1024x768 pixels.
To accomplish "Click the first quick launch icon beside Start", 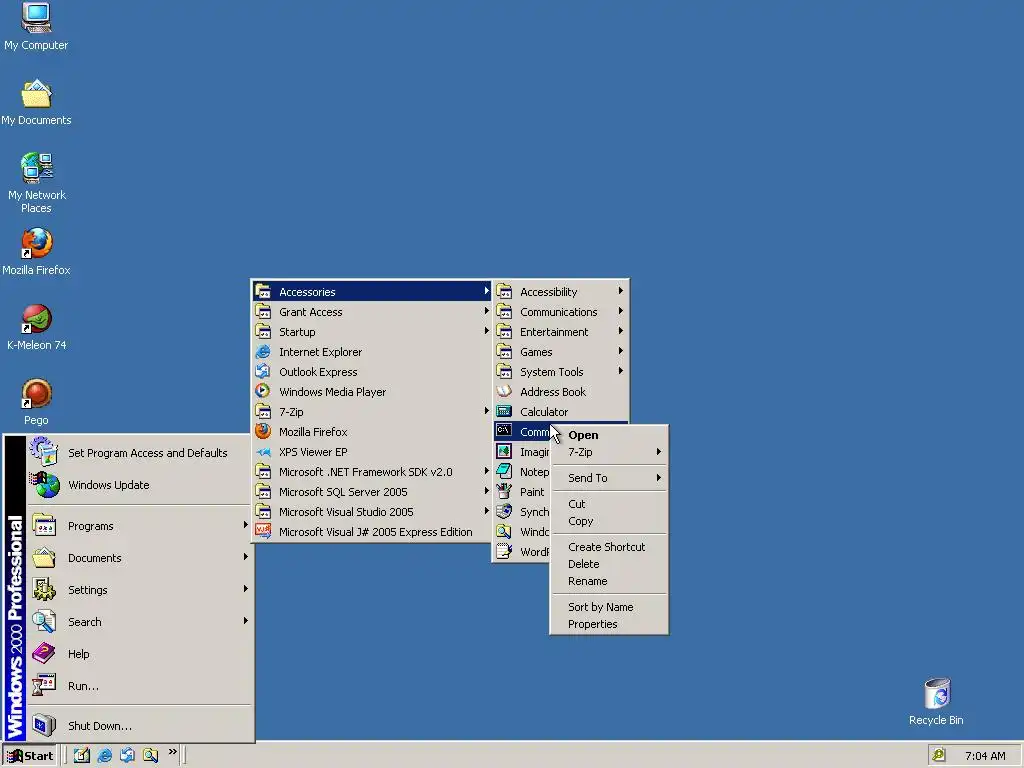I will pos(82,756).
